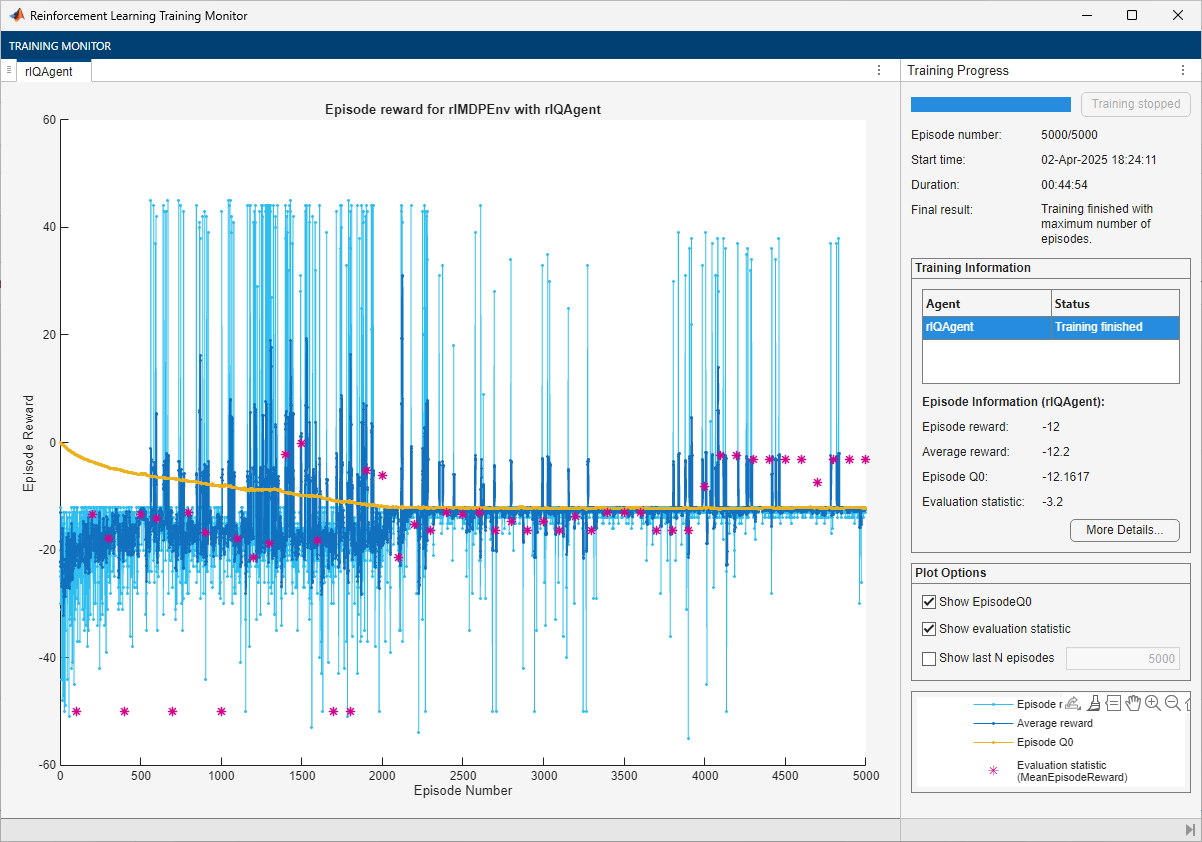Click the tab list handle left of rlQAgent
Screen dimensions: 1202x842
point(9,71)
